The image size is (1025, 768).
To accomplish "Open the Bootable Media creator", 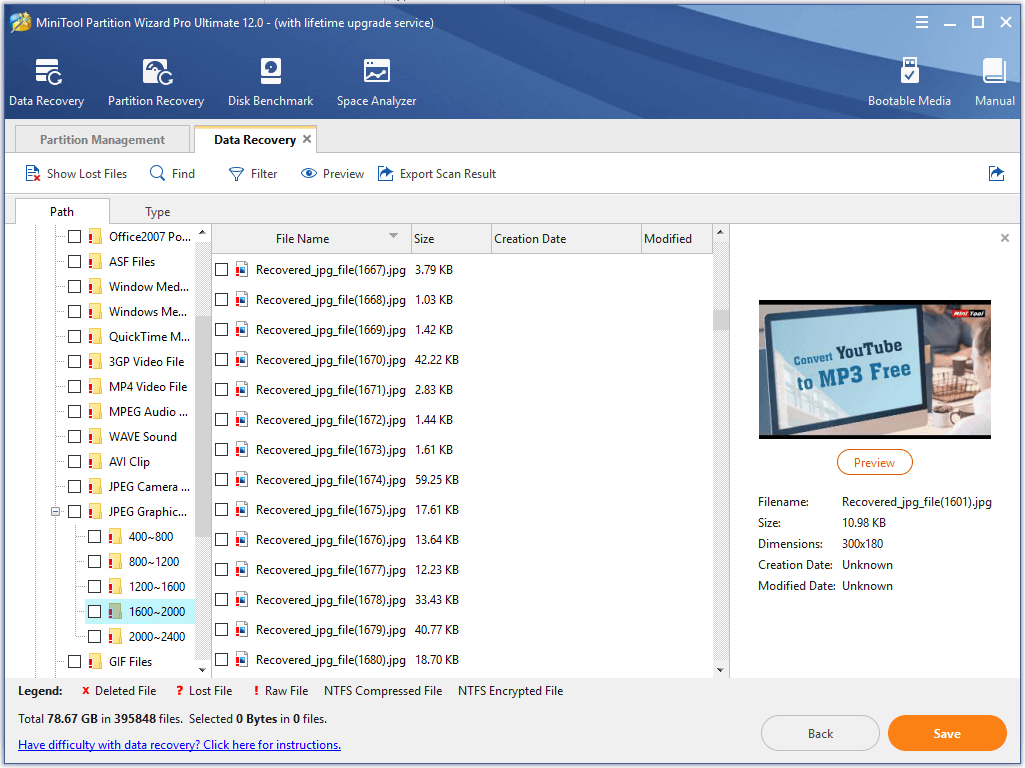I will click(x=909, y=80).
